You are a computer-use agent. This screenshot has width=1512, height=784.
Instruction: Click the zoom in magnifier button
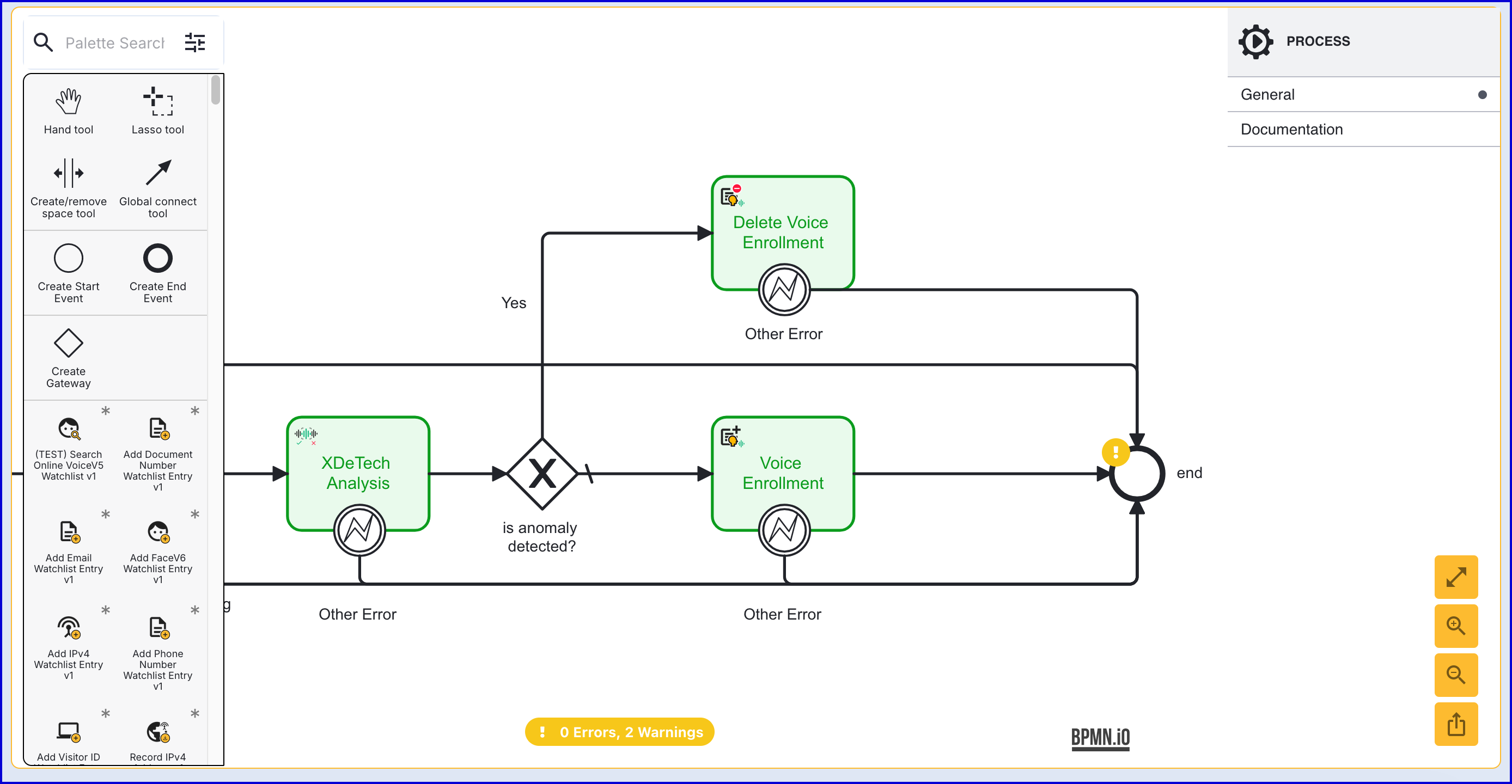coord(1456,626)
